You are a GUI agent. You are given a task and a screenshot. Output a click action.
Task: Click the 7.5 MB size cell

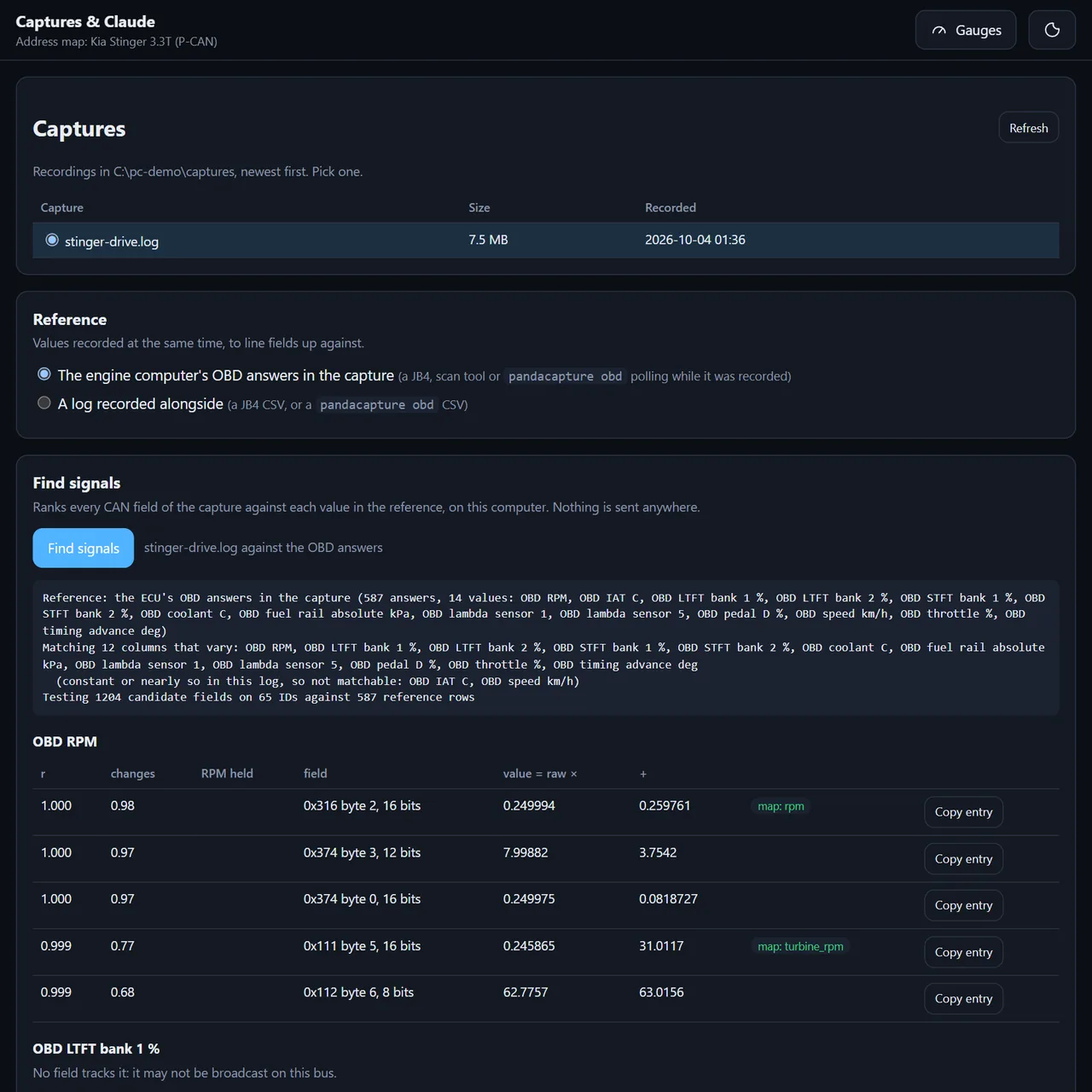(488, 240)
